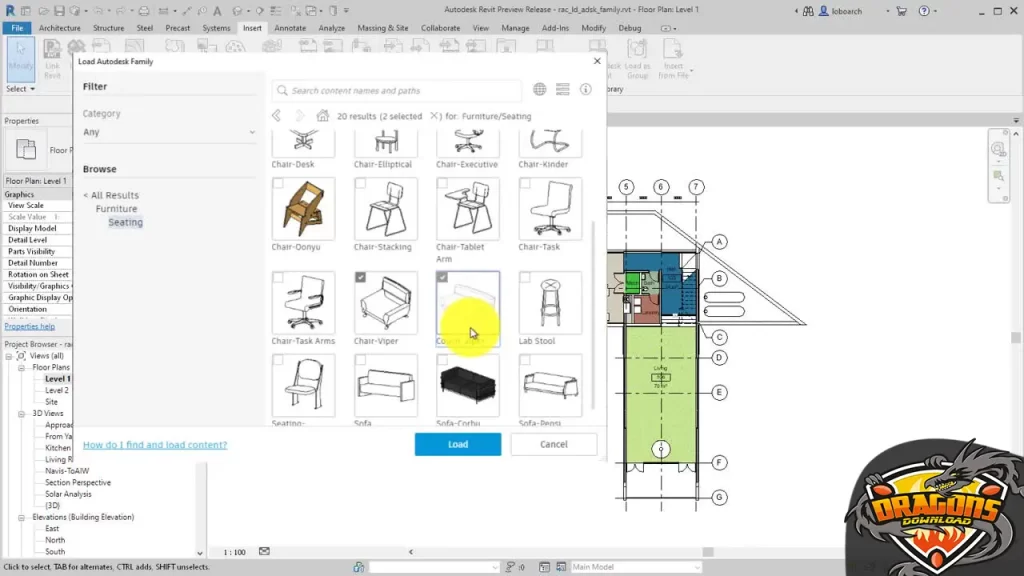Check the Chair-Task family checkbox
The width and height of the screenshot is (1024, 576).
click(x=524, y=183)
